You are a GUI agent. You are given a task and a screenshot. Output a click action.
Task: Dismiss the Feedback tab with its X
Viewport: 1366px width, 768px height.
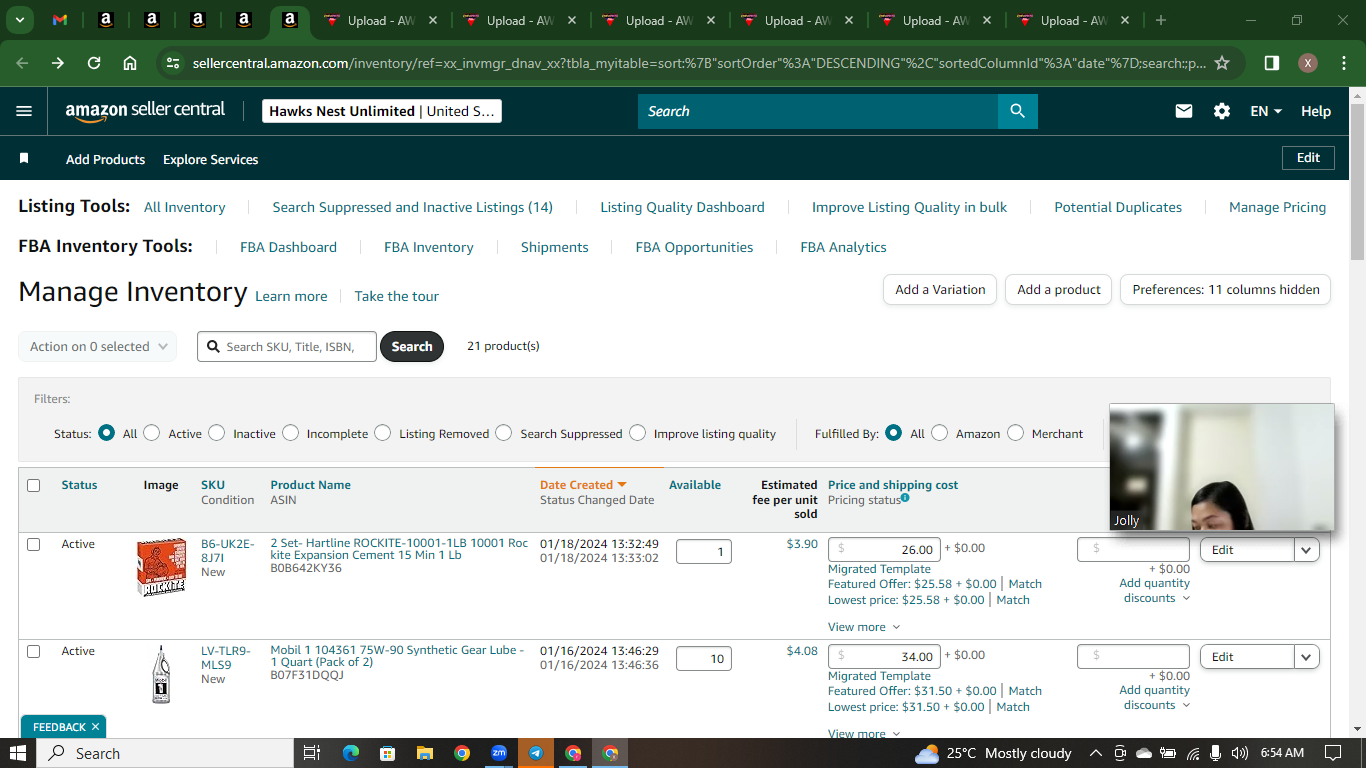click(95, 727)
